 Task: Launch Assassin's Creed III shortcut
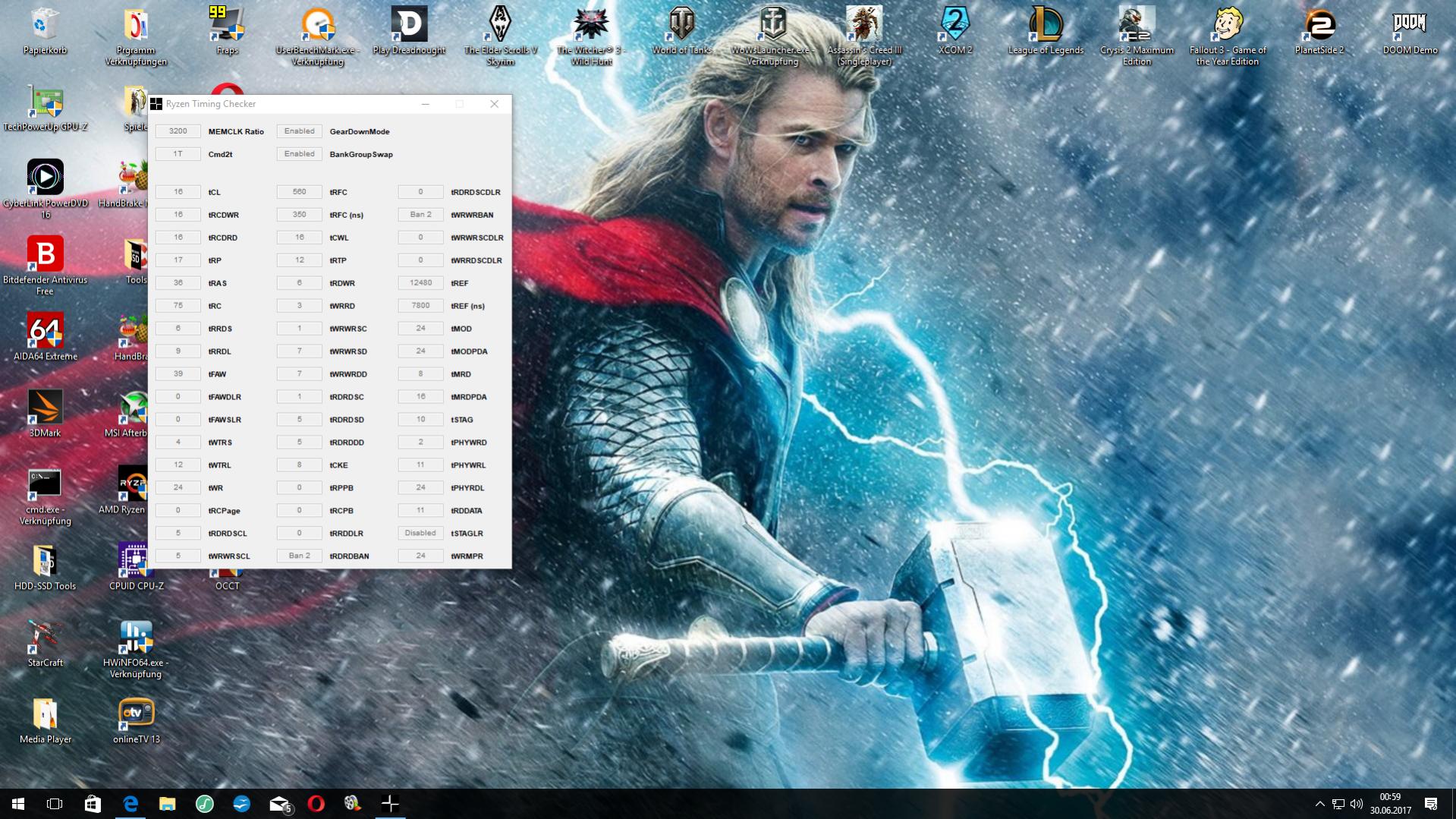864,36
